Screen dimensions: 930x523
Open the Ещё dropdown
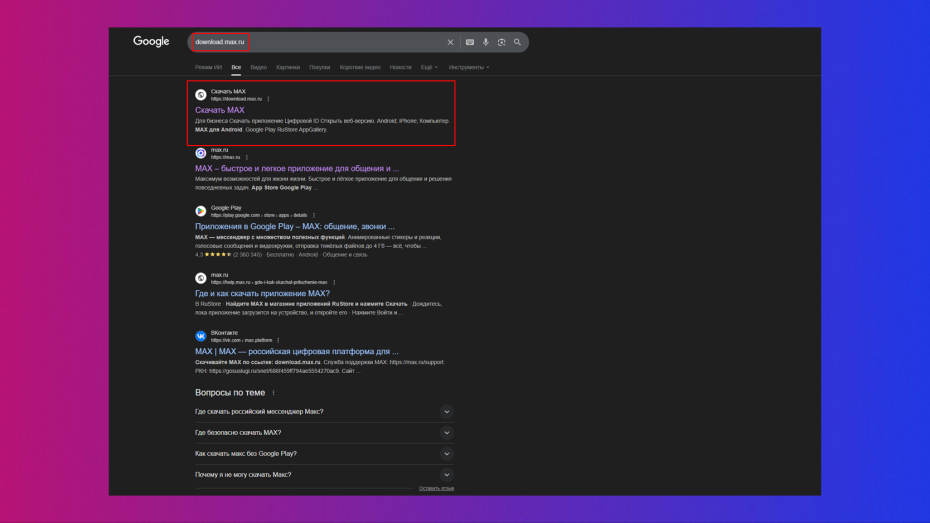[x=429, y=68]
